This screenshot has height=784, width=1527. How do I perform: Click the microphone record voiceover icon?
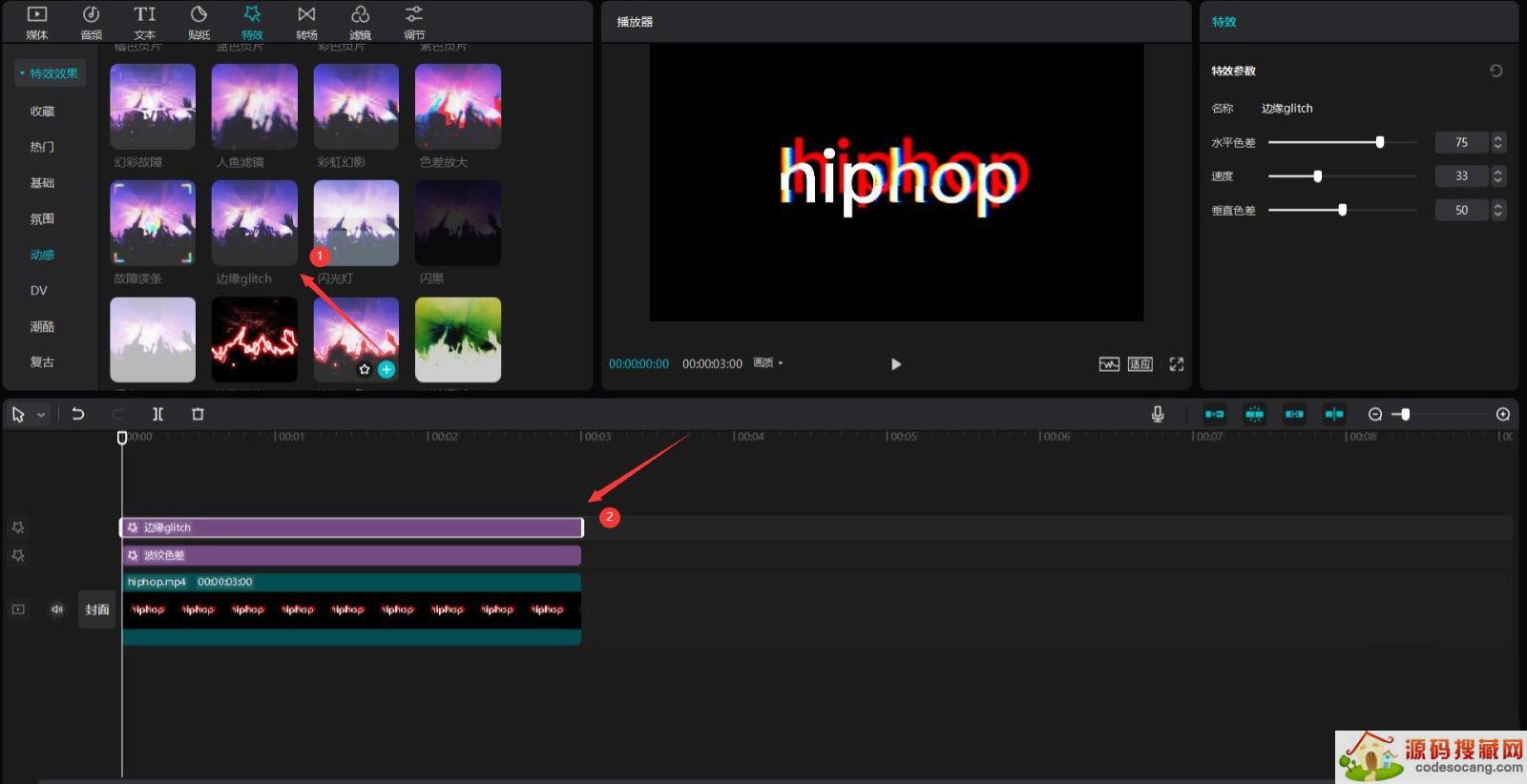coord(1157,414)
